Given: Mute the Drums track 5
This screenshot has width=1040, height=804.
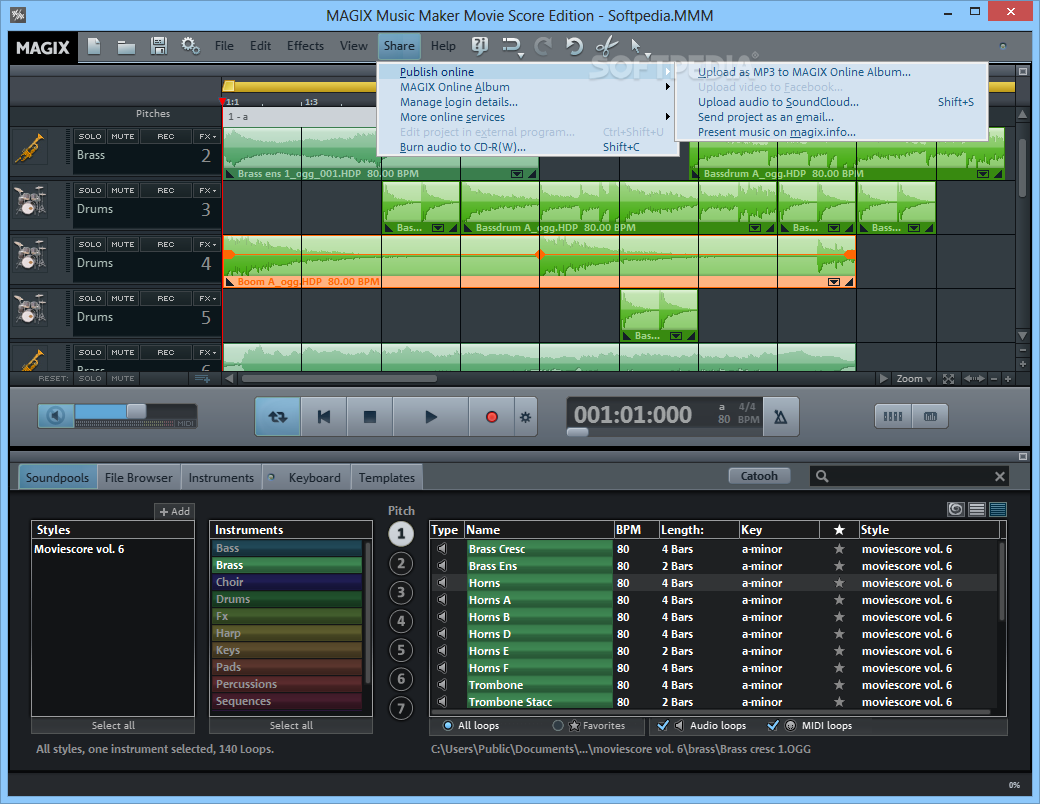Looking at the screenshot, I should [123, 299].
